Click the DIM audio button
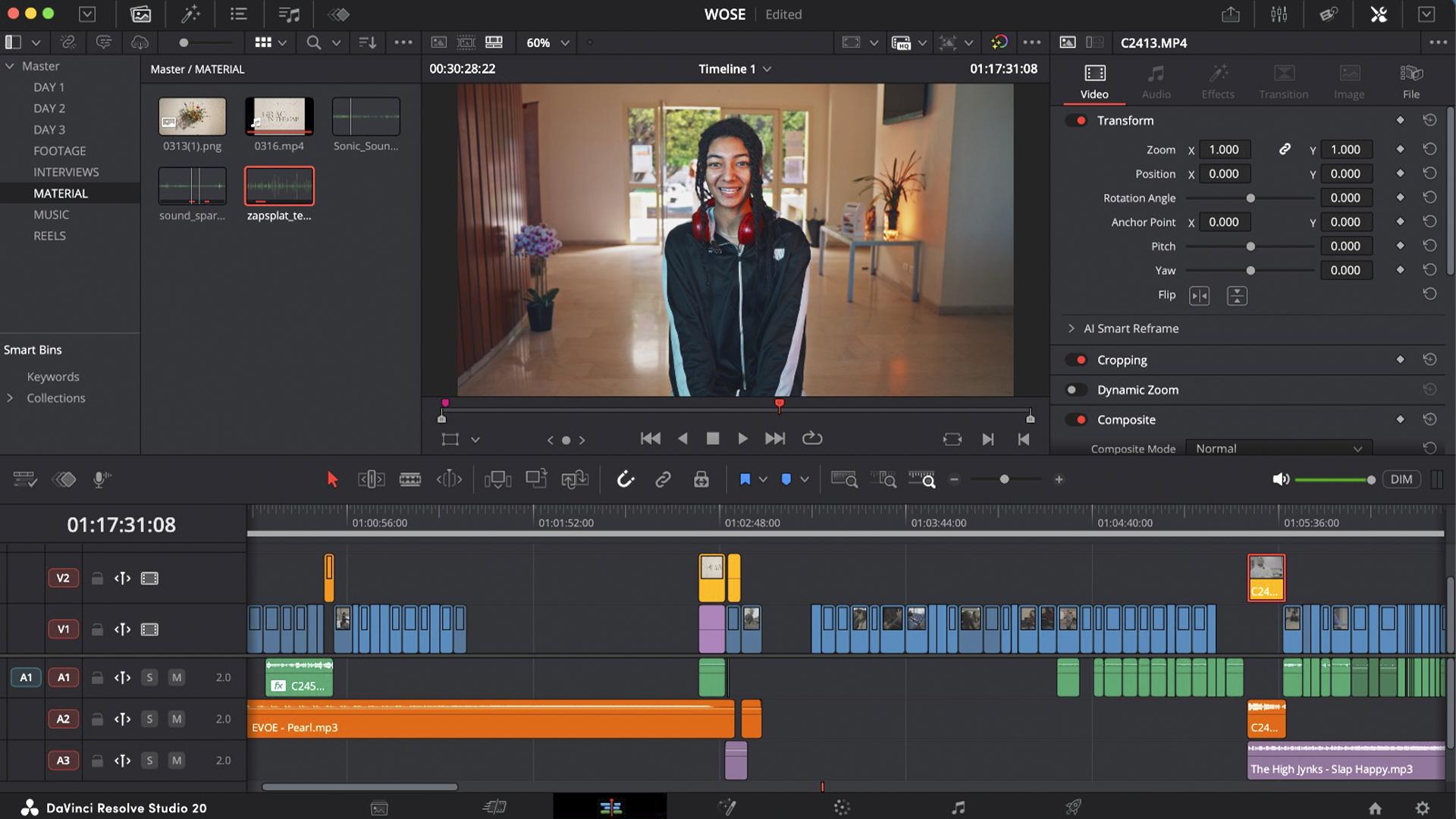The image size is (1456, 819). coord(1401,479)
